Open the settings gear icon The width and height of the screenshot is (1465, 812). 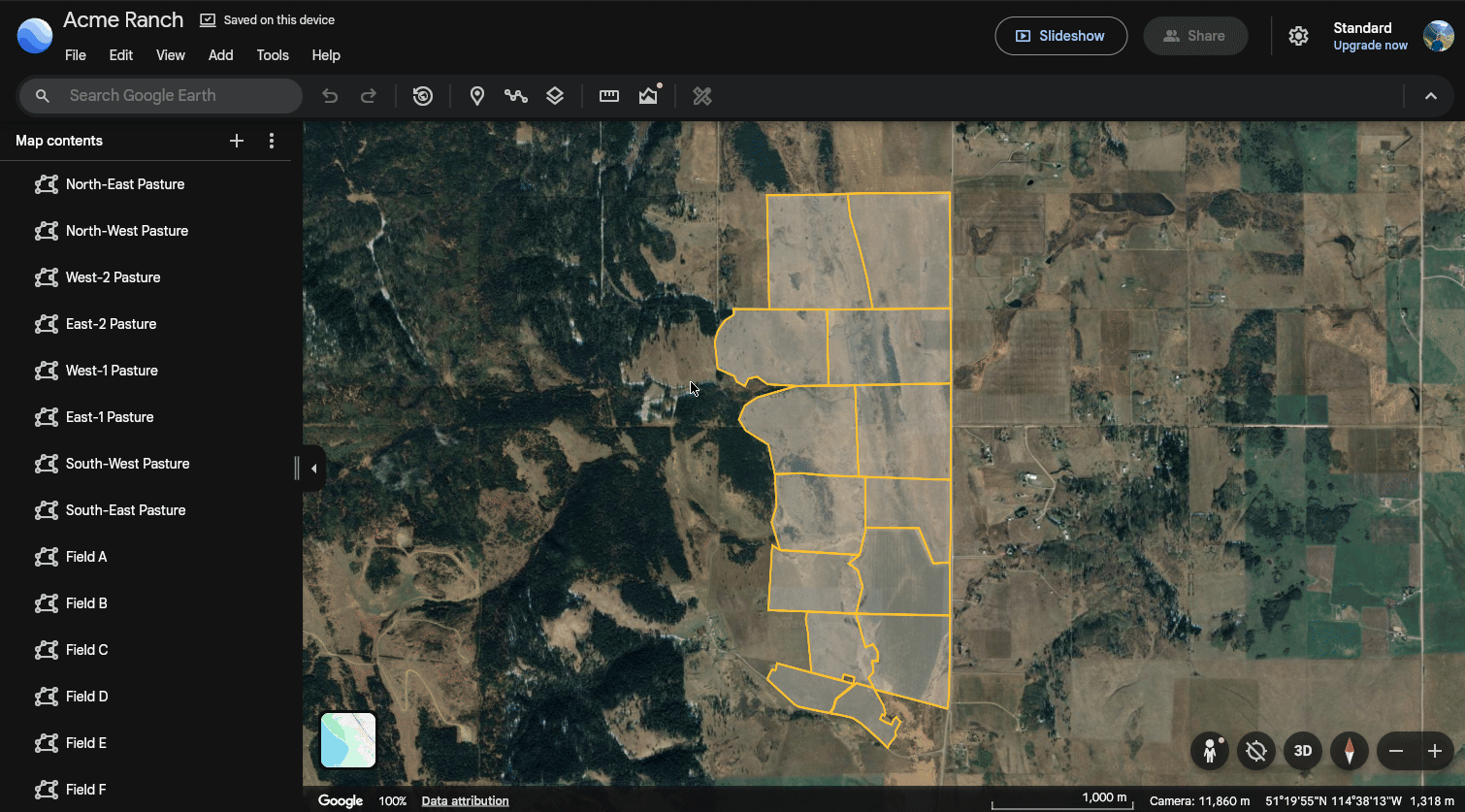pos(1298,36)
